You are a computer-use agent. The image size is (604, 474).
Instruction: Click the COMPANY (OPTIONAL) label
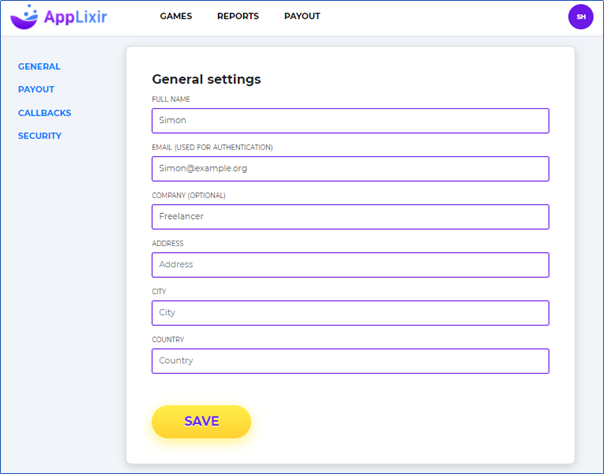point(189,196)
